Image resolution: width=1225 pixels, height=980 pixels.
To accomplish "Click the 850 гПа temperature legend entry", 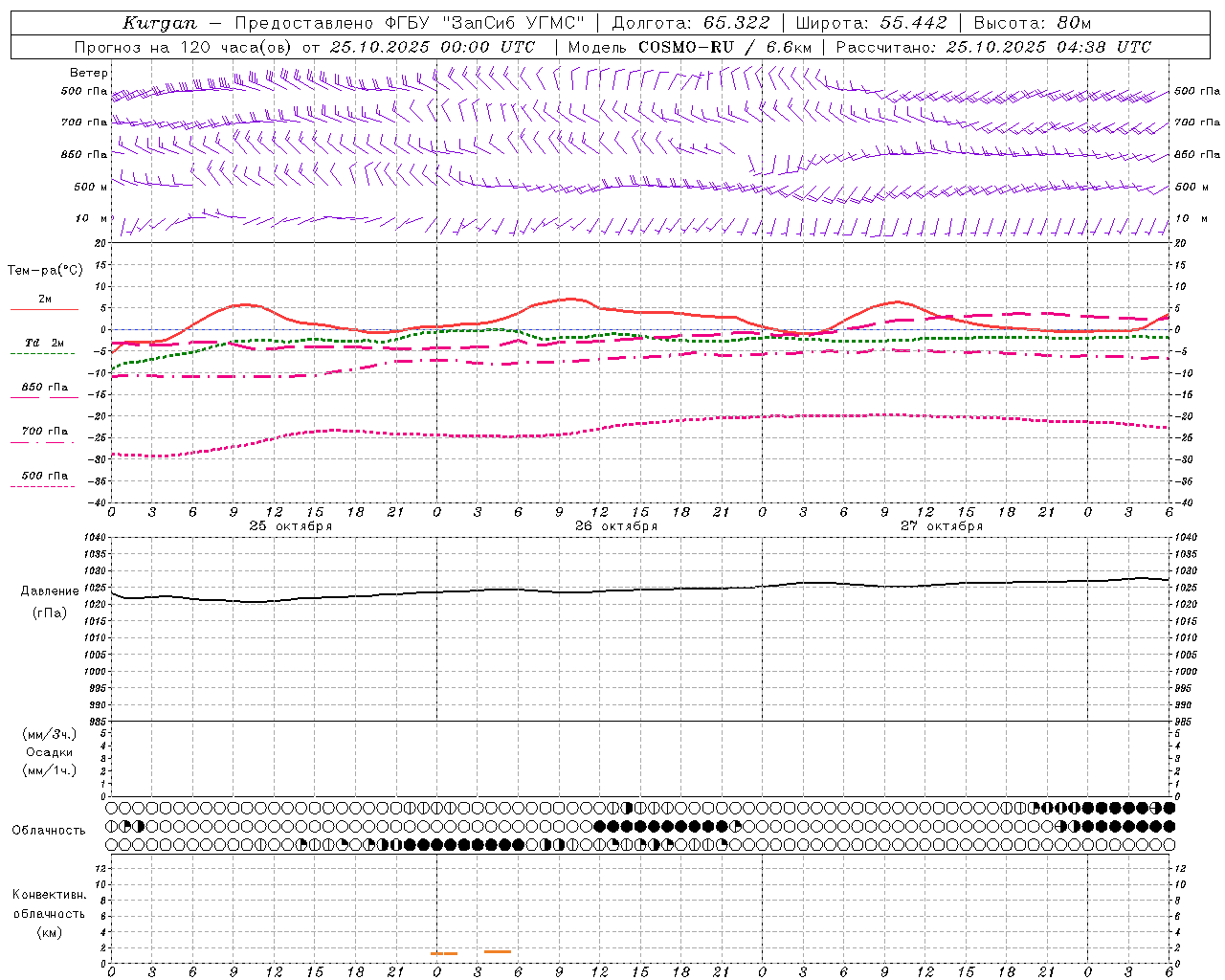I will [x=44, y=388].
